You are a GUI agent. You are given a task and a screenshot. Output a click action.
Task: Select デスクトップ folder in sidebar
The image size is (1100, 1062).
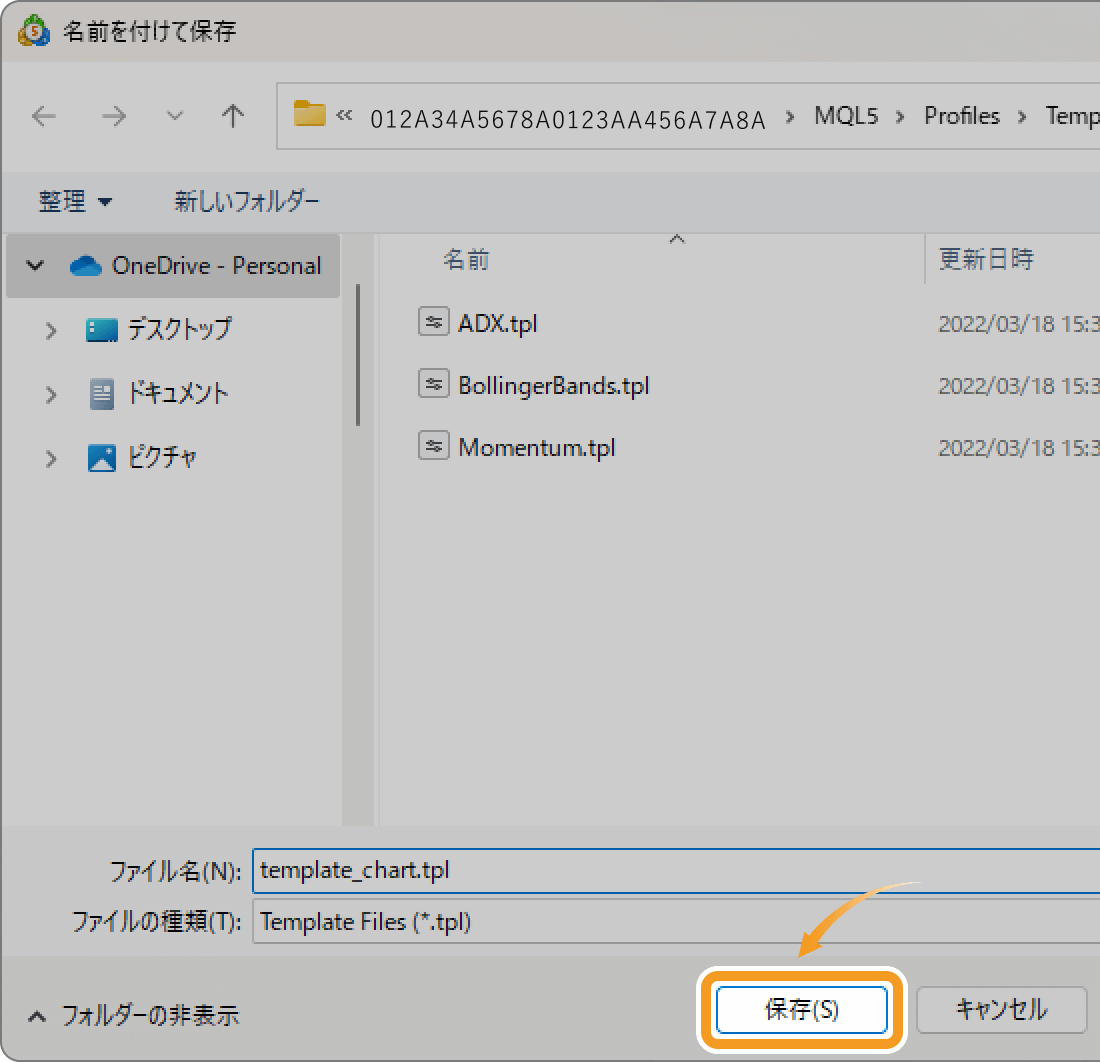tap(180, 329)
